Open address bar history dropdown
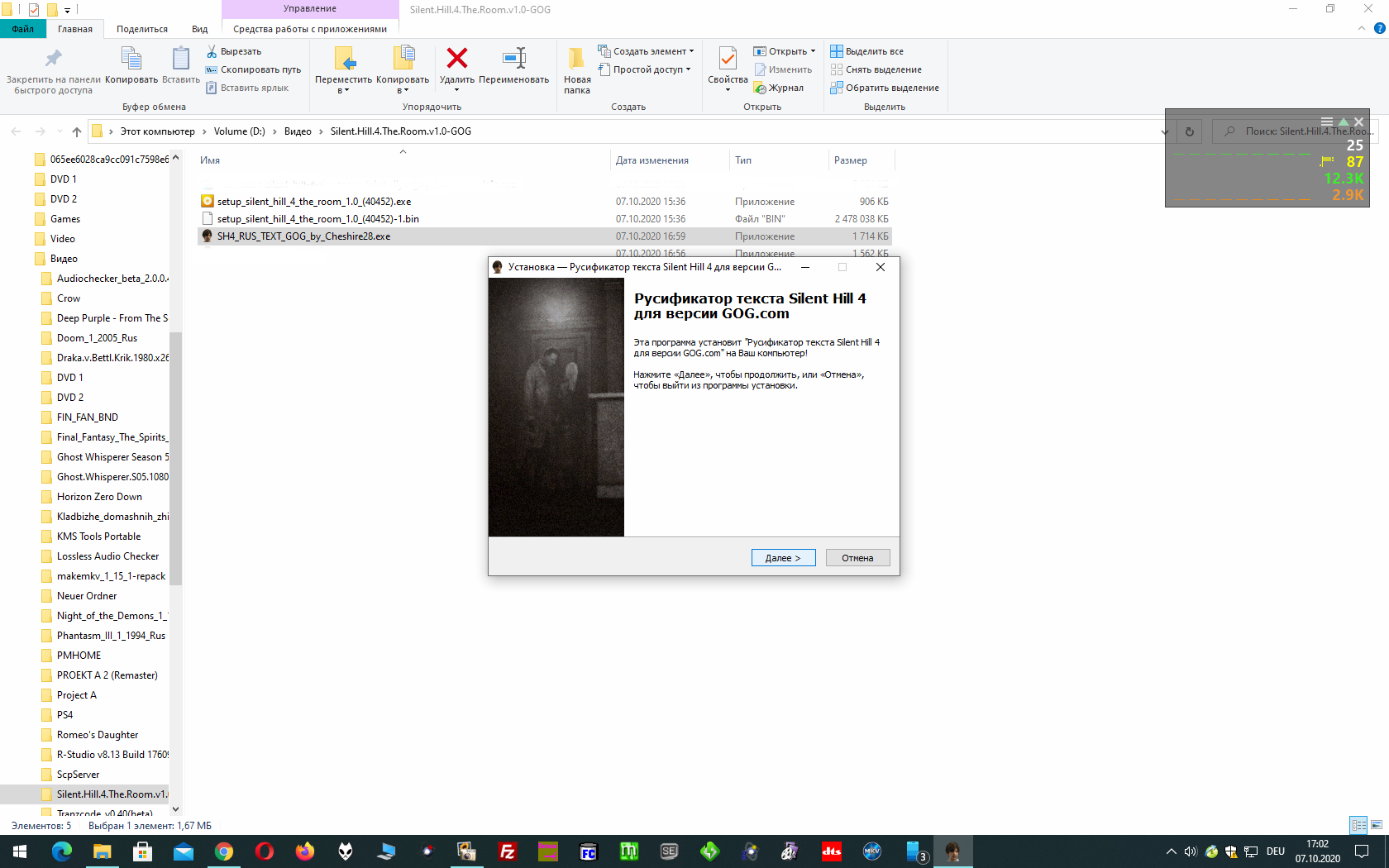This screenshot has width=1389, height=868. point(1165,131)
